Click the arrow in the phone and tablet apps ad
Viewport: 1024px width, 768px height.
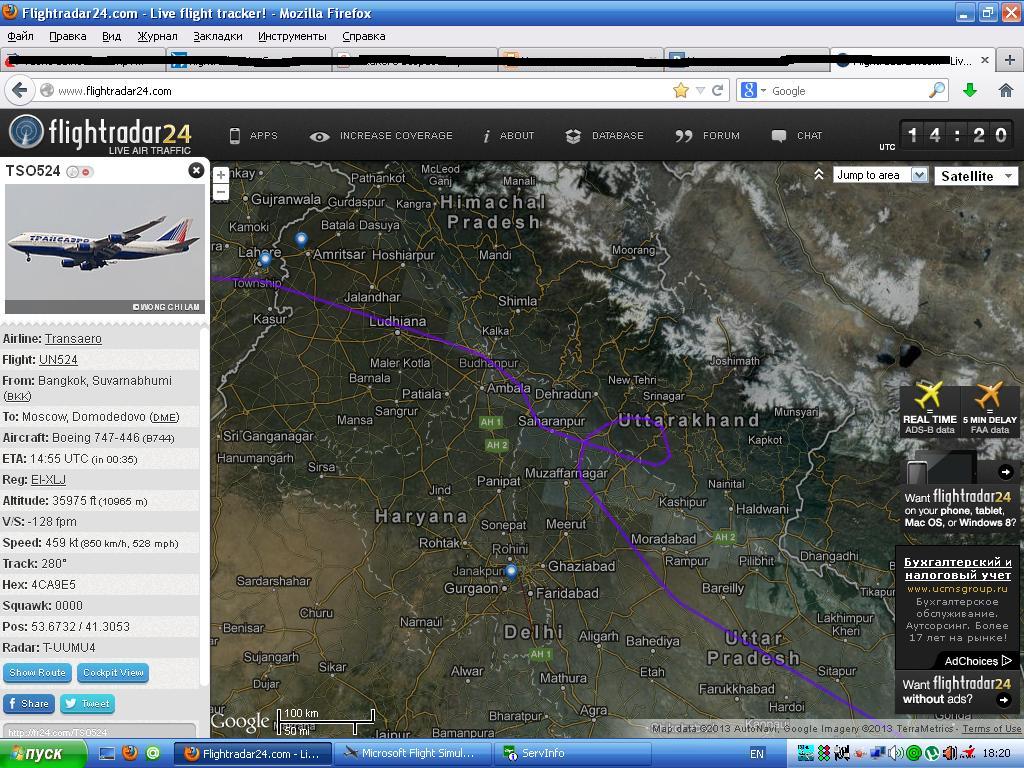click(1006, 472)
